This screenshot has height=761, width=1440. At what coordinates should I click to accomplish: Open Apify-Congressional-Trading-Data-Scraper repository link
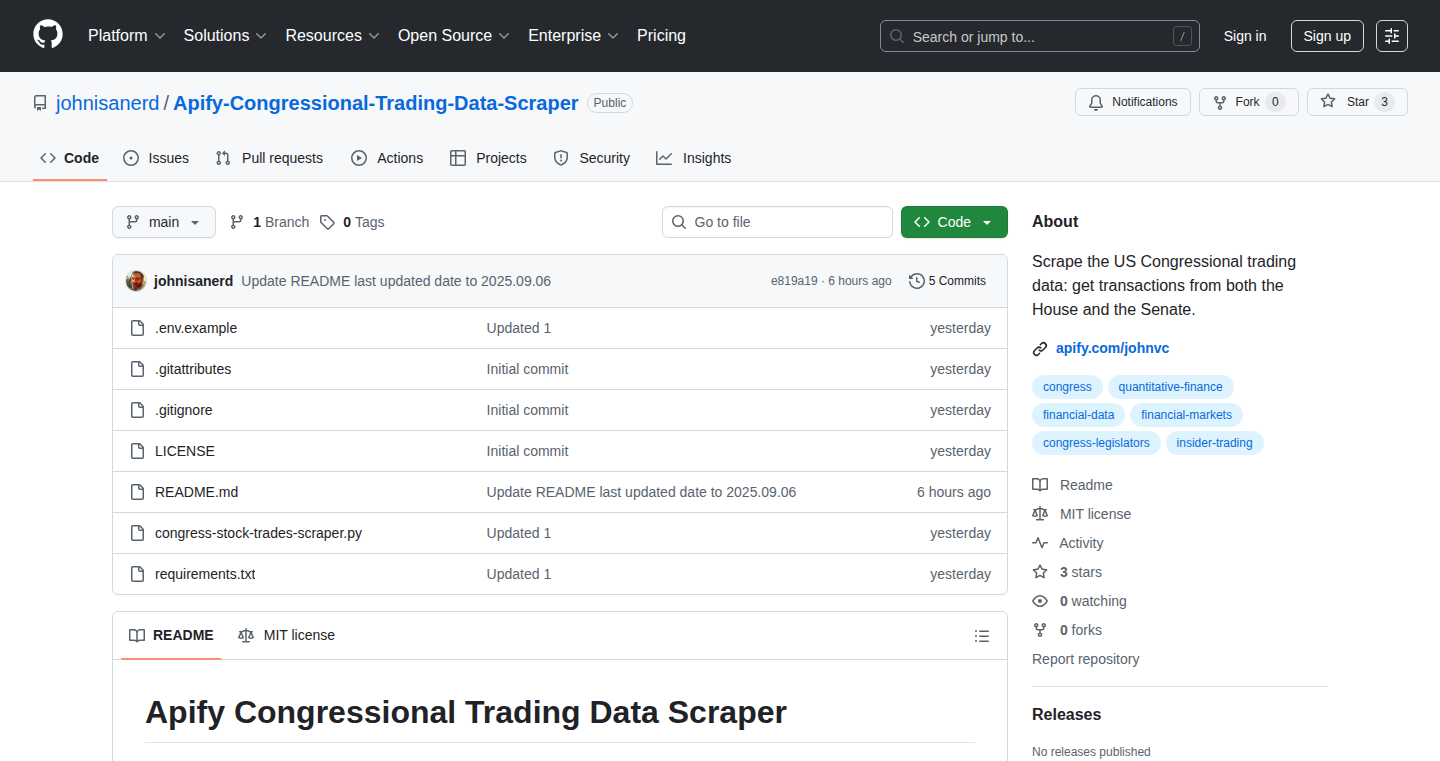point(376,103)
